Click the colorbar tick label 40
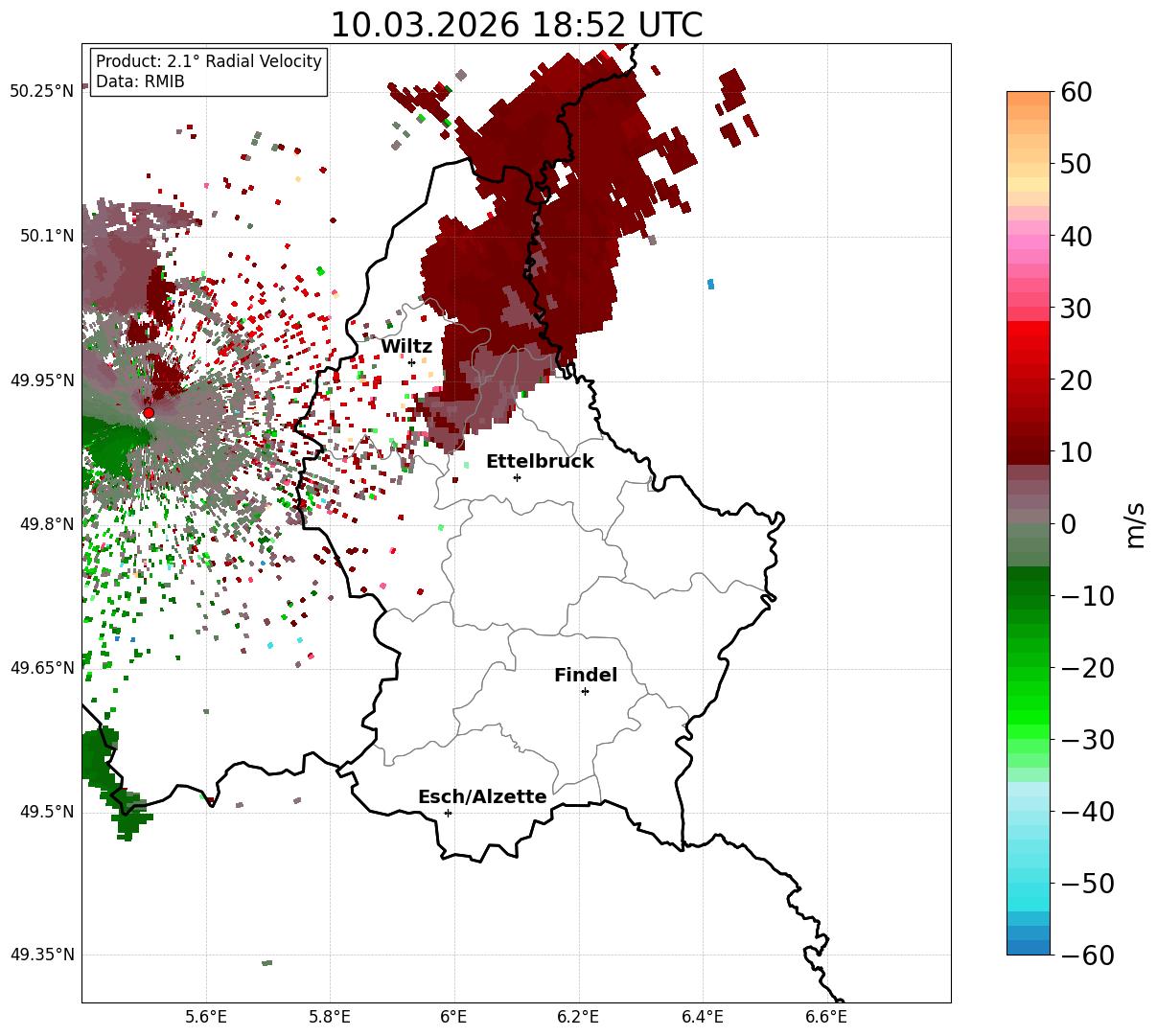Screen dimensions: 1157x1036 coord(1076,236)
